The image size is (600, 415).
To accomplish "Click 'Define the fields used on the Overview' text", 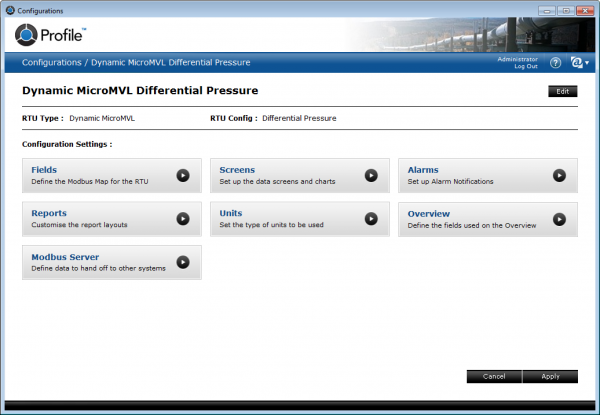I will 472,225.
